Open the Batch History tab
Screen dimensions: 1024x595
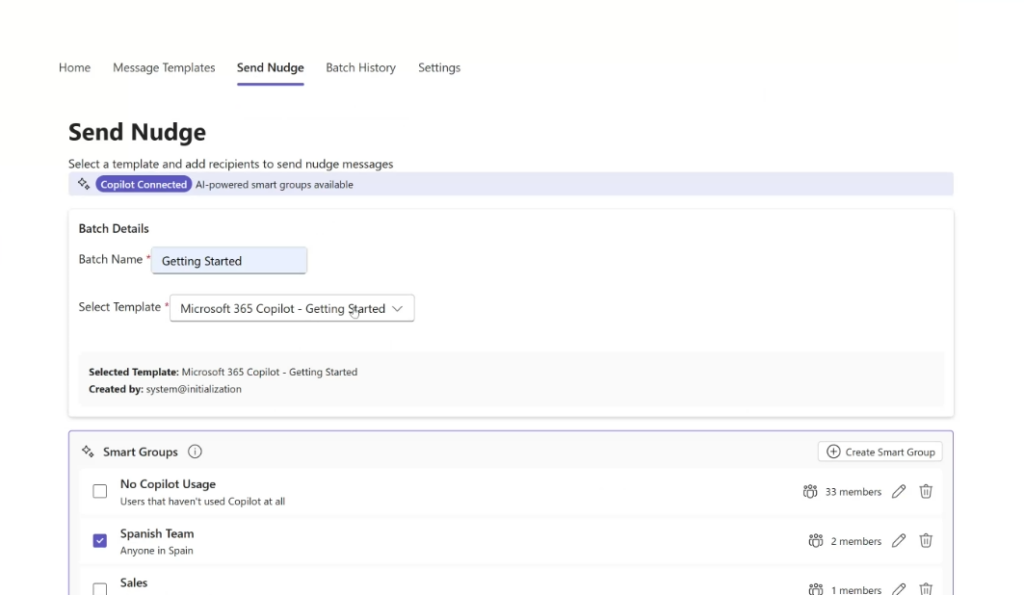[x=360, y=68]
